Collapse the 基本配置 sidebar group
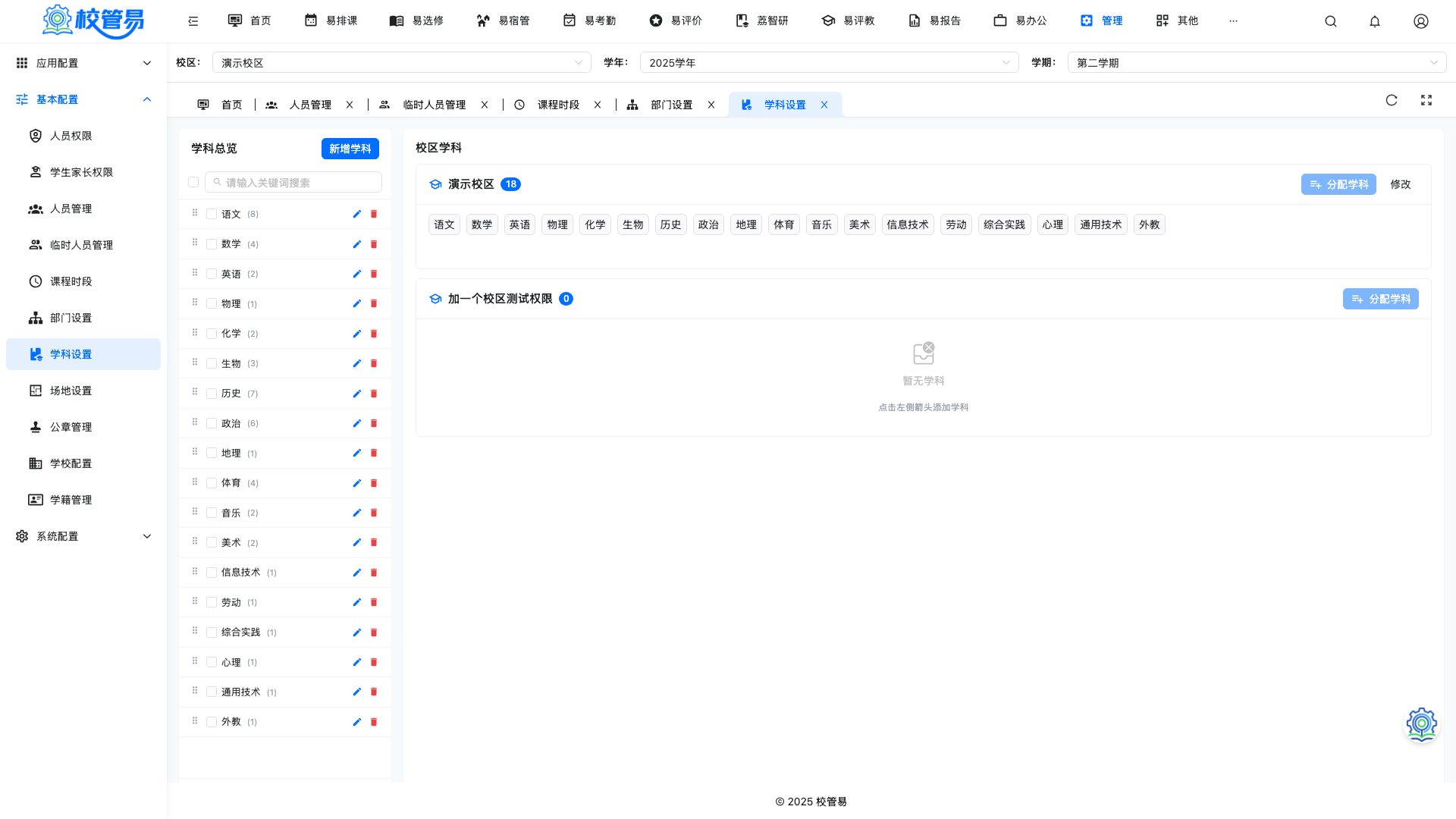 [x=83, y=99]
